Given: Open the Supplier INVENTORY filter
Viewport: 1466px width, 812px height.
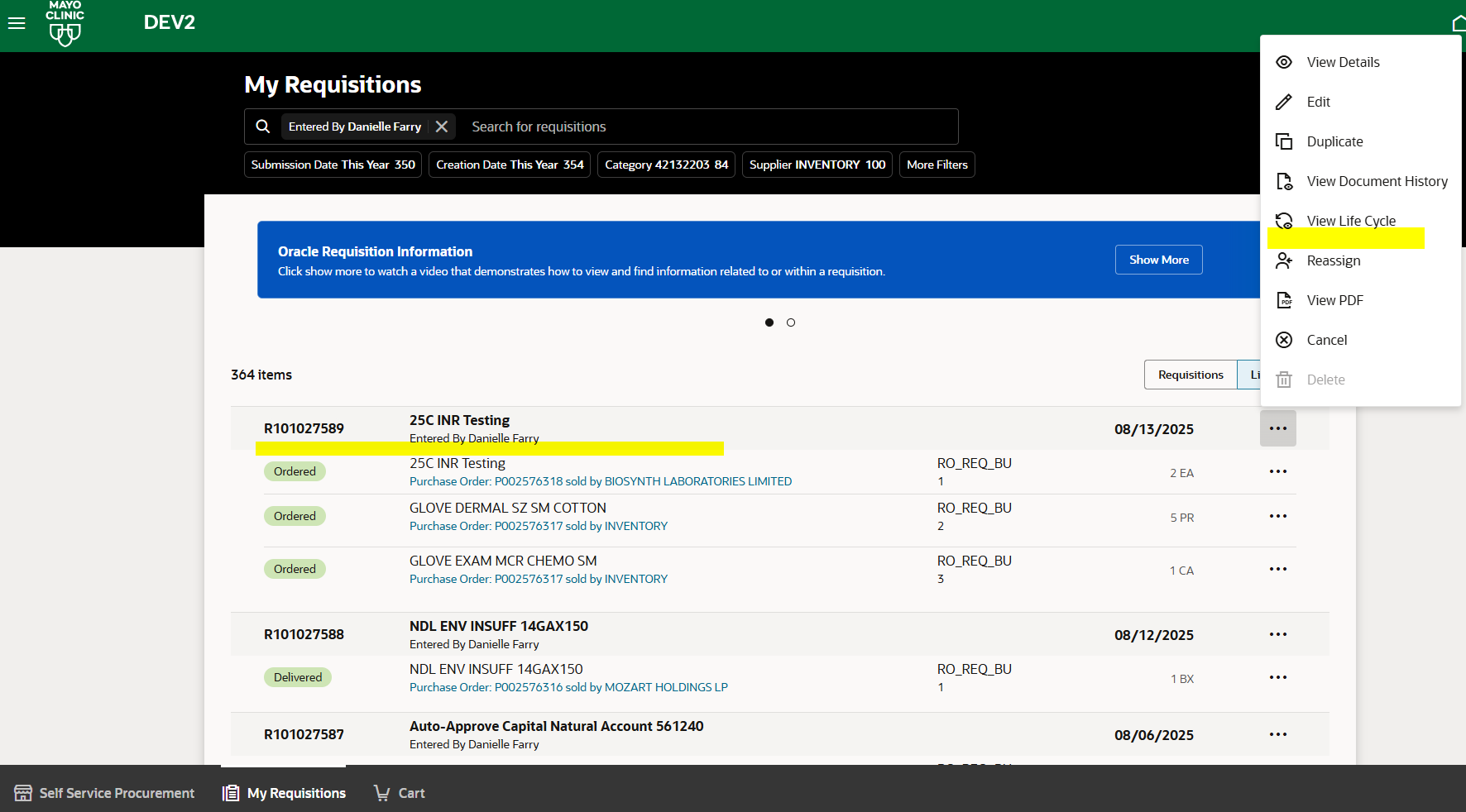Looking at the screenshot, I should [817, 164].
